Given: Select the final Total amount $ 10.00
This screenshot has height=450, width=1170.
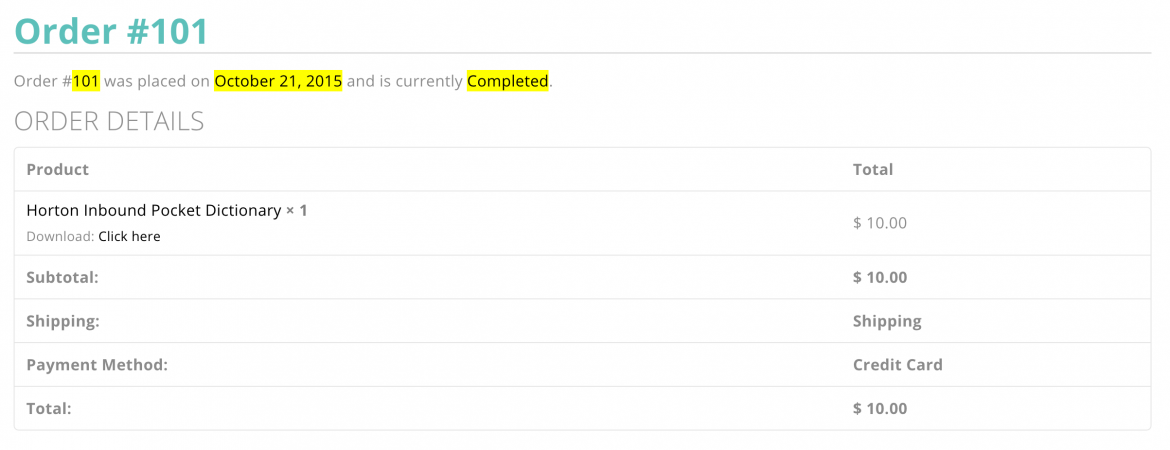Looking at the screenshot, I should click(x=880, y=409).
